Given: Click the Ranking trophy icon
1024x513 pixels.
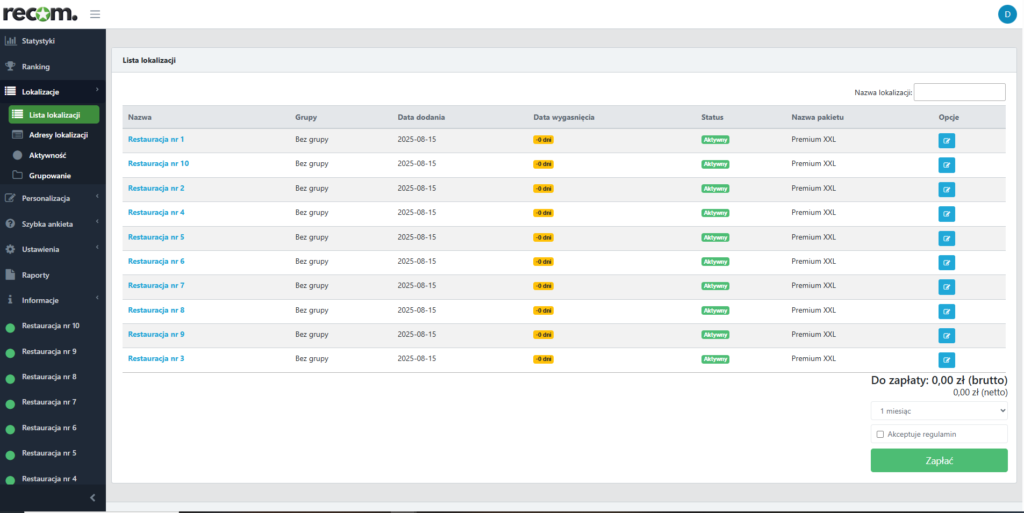Looking at the screenshot, I should pyautogui.click(x=11, y=67).
